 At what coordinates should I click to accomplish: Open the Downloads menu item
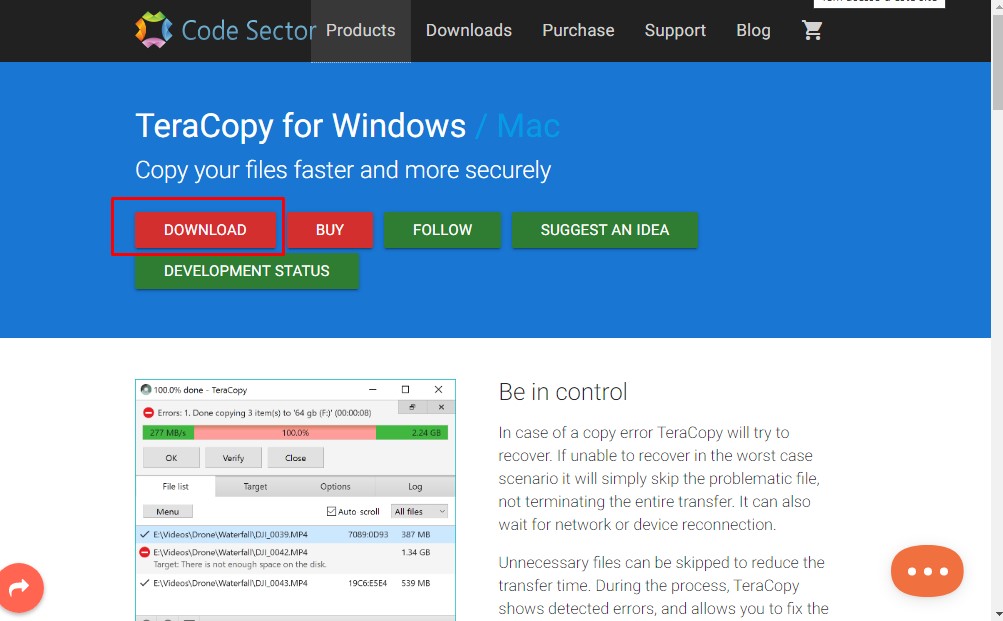[469, 31]
